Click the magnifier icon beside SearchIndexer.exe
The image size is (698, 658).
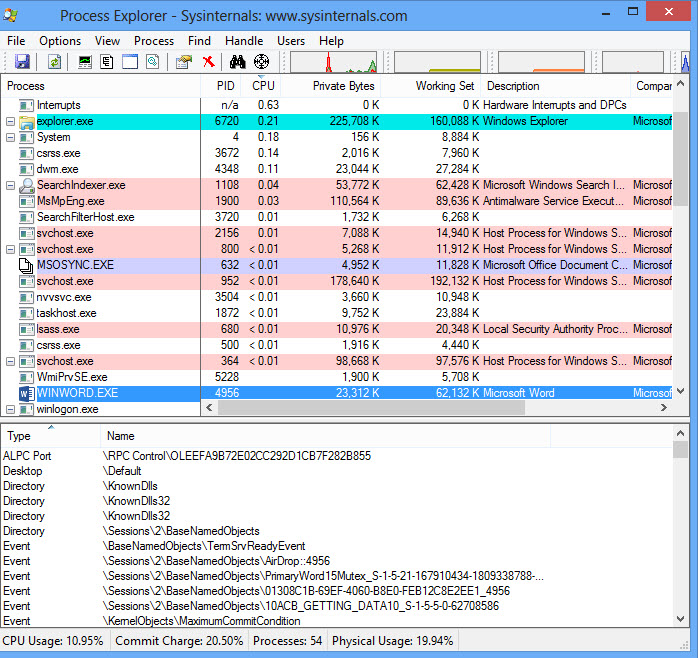point(27,185)
